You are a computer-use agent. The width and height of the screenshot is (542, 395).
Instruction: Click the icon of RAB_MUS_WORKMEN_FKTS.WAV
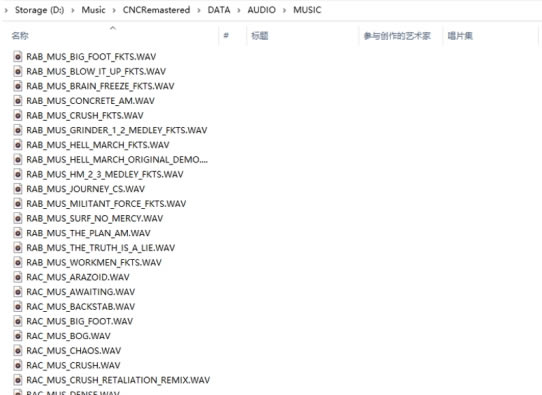pyautogui.click(x=18, y=262)
